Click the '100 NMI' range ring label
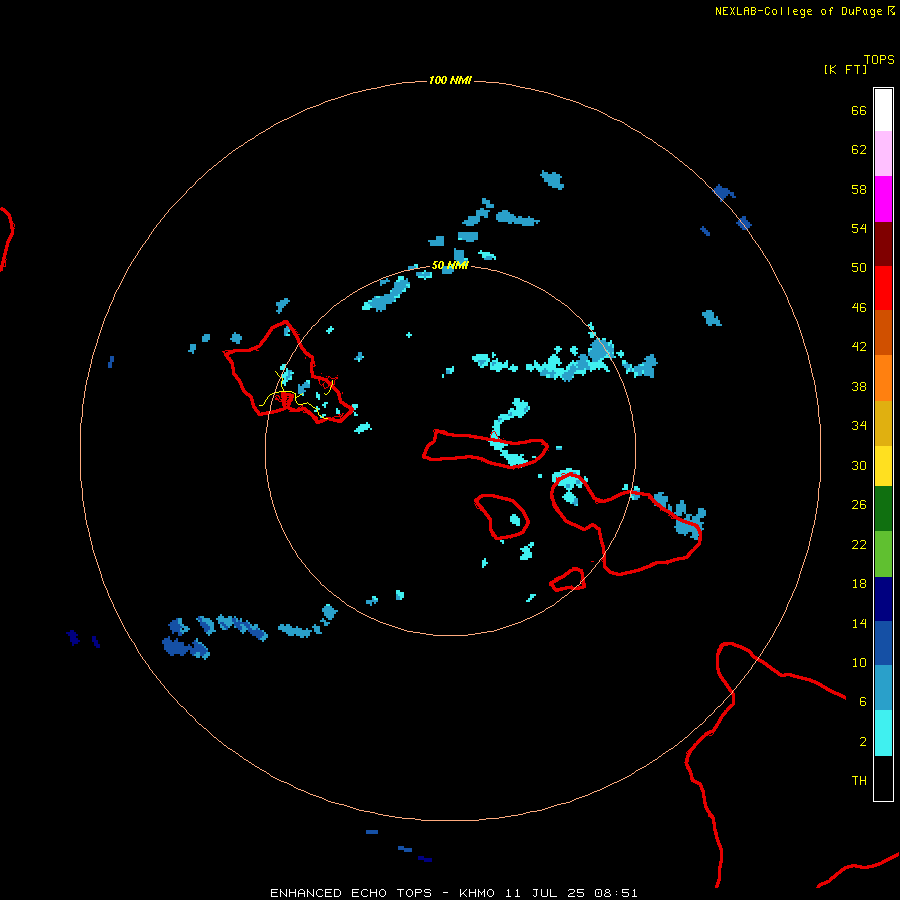The image size is (900, 900). 450,80
